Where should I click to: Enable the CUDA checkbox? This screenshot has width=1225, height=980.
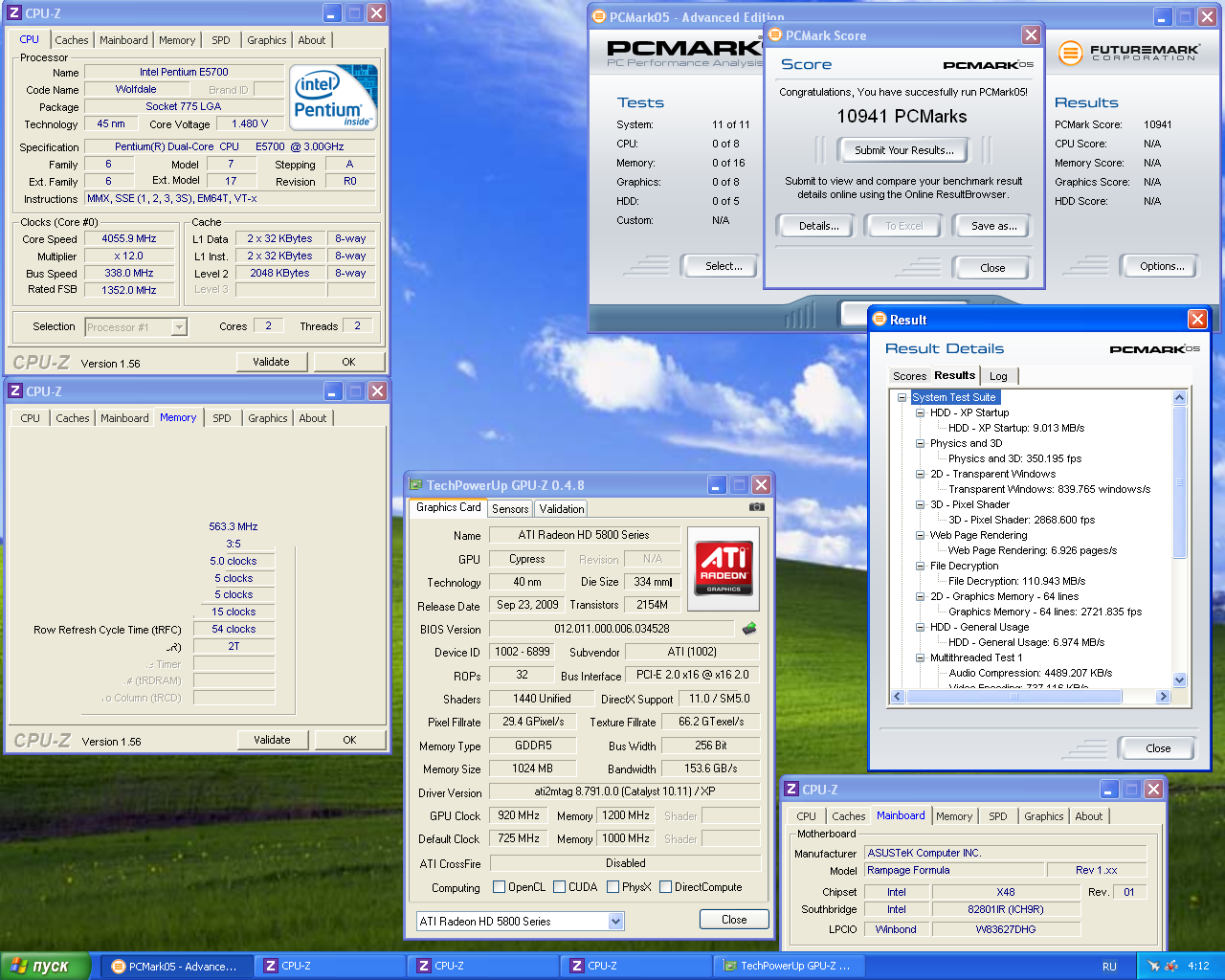click(x=559, y=887)
